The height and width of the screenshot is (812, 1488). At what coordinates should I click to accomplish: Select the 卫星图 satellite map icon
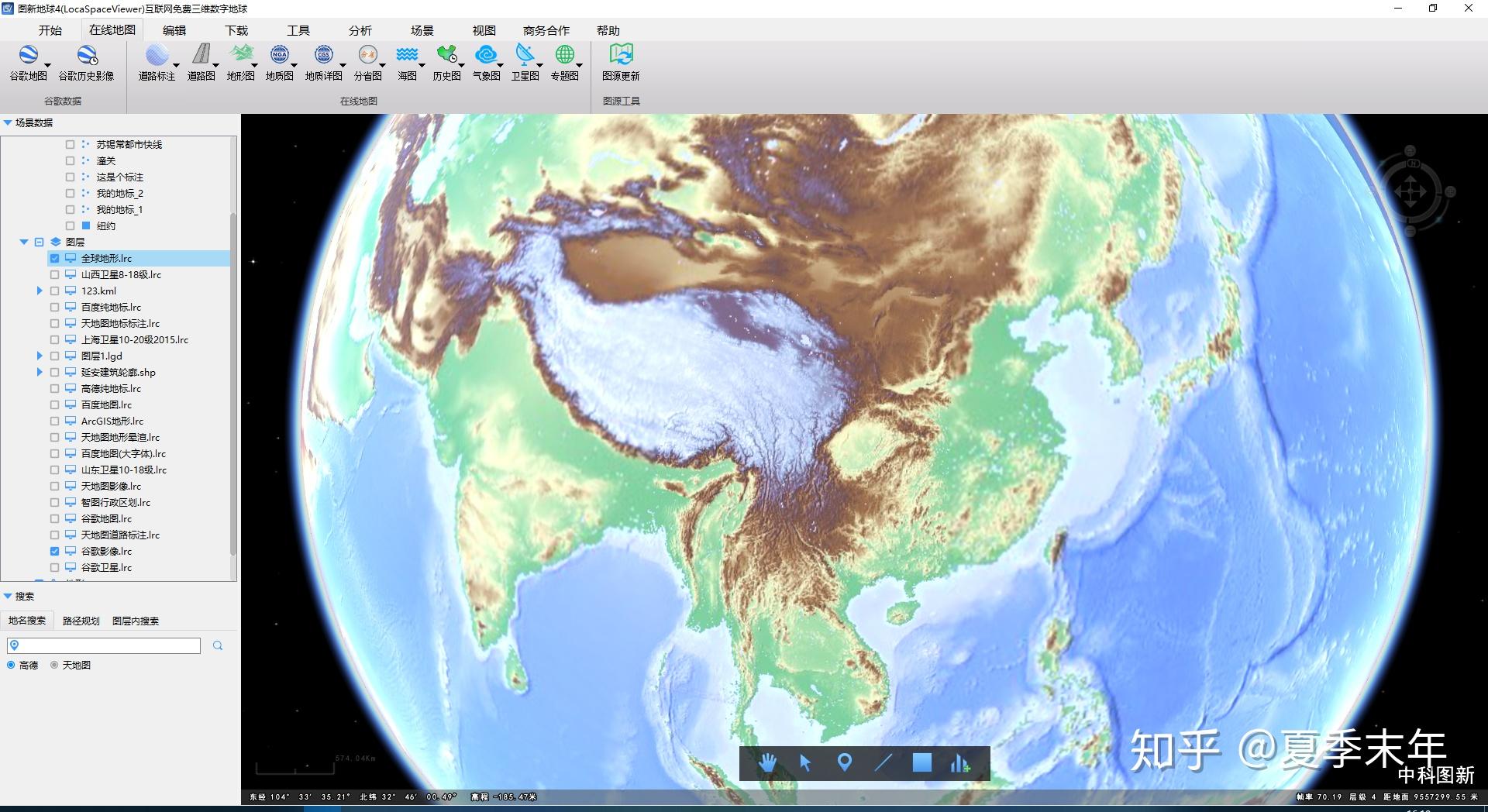525,62
